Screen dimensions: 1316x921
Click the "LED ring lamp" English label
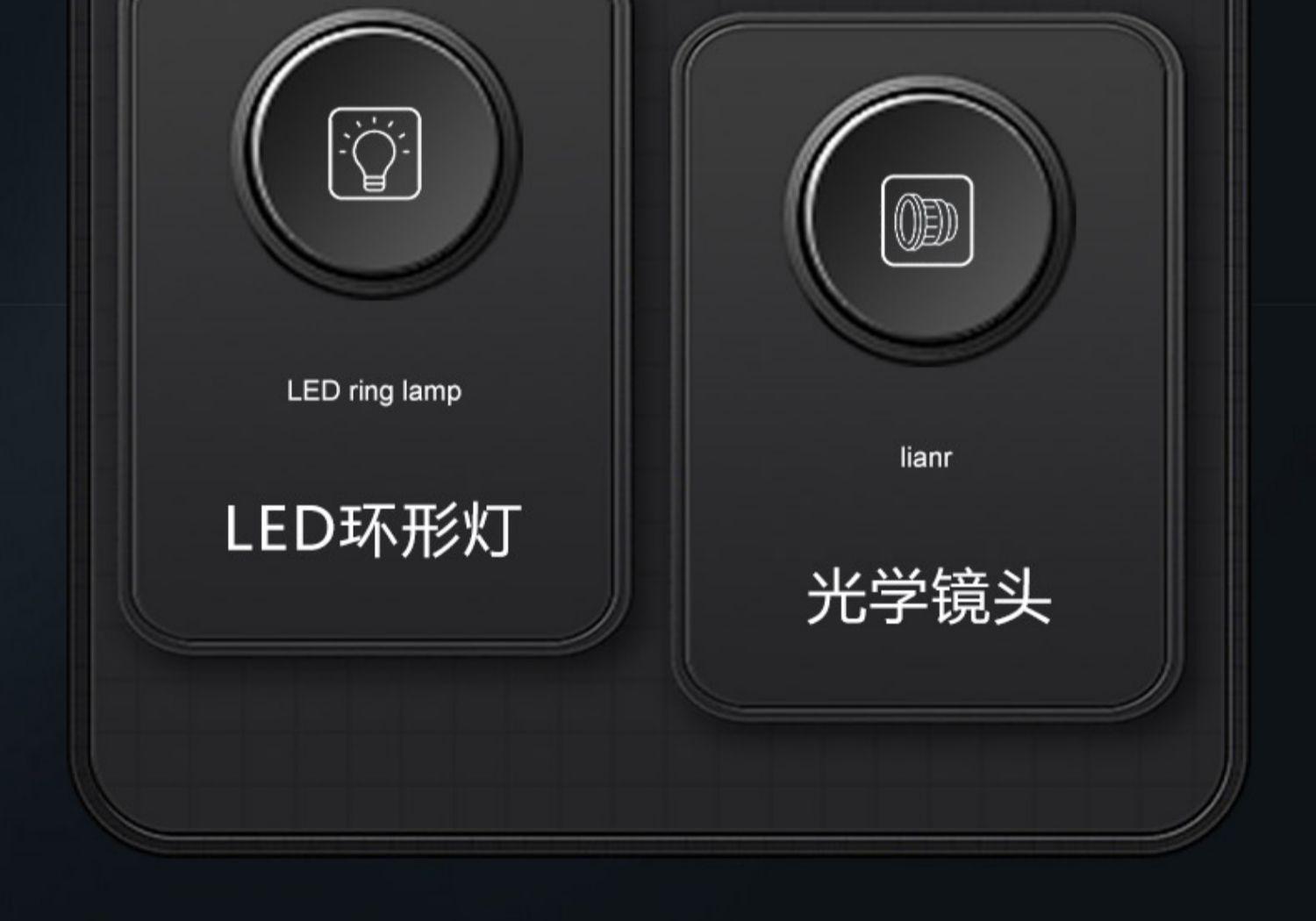pos(374,391)
